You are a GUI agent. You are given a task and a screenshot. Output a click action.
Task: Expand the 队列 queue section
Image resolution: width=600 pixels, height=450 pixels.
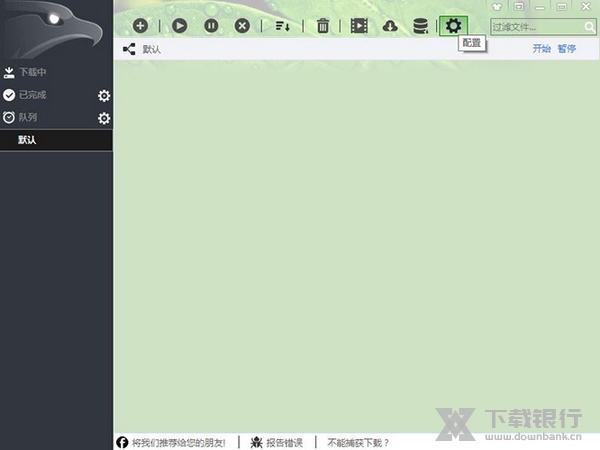pyautogui.click(x=27, y=118)
